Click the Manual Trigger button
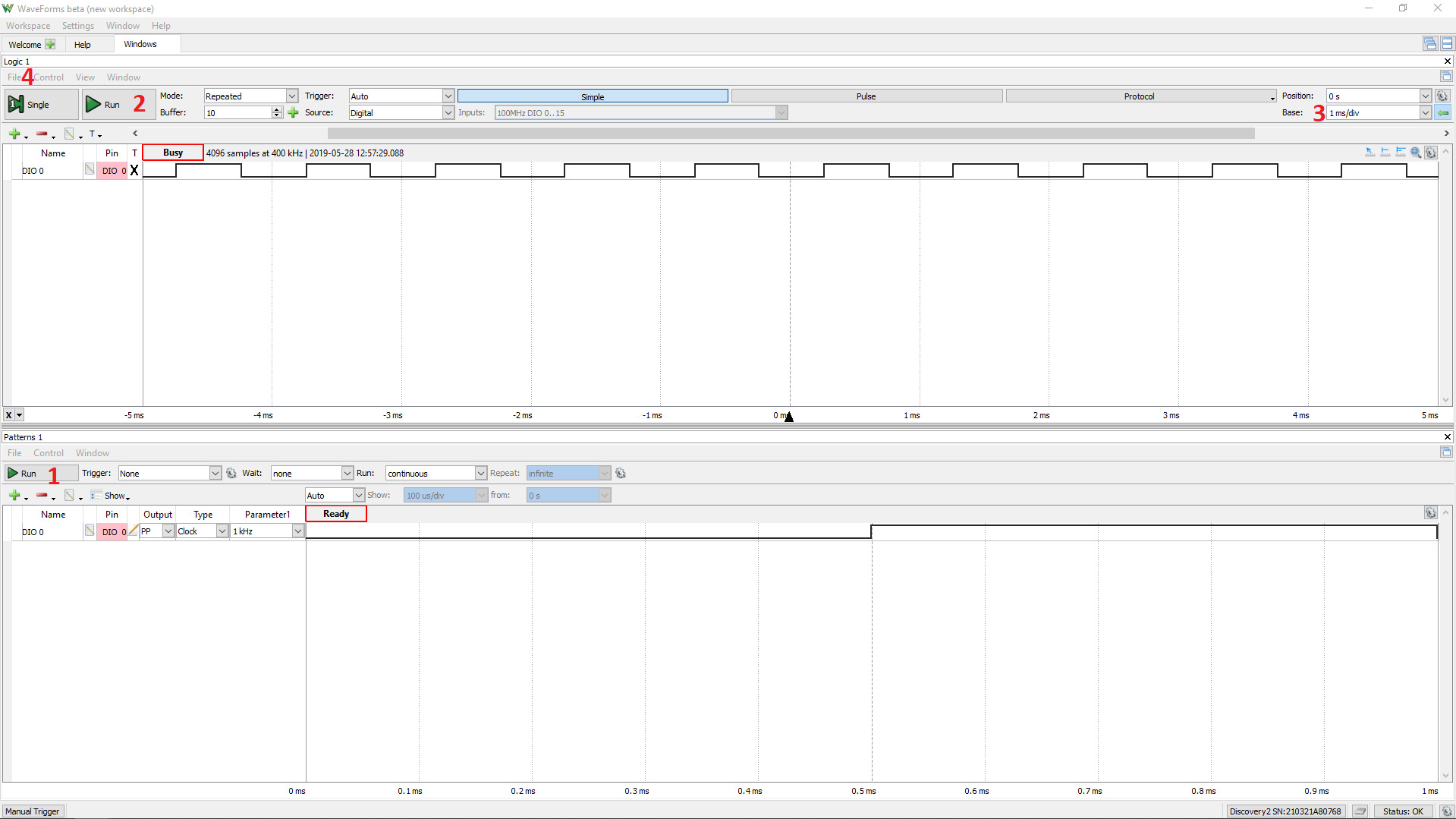The width and height of the screenshot is (1456, 819). click(33, 811)
